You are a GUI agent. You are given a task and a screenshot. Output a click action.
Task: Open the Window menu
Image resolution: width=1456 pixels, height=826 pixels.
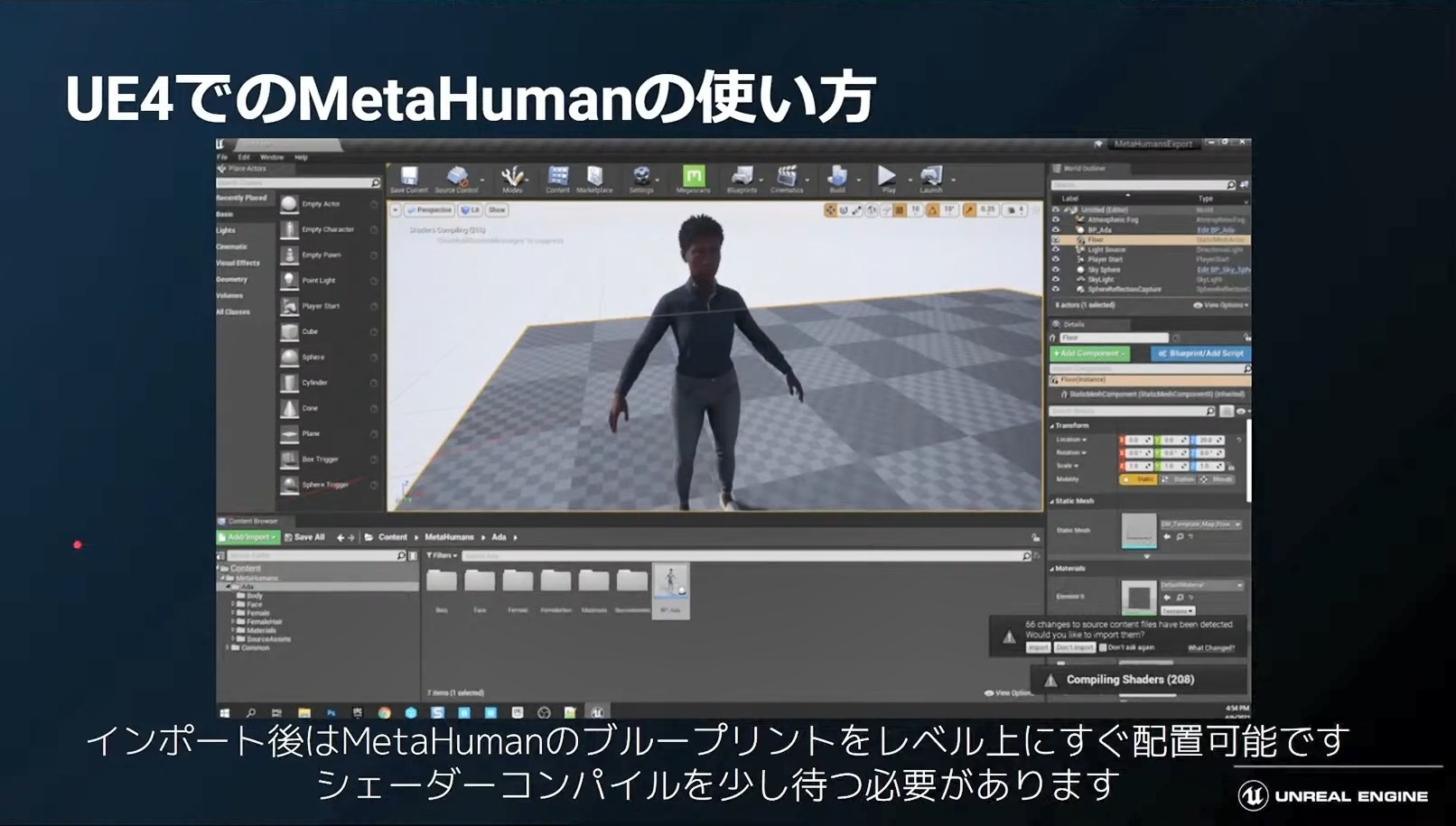coord(271,157)
